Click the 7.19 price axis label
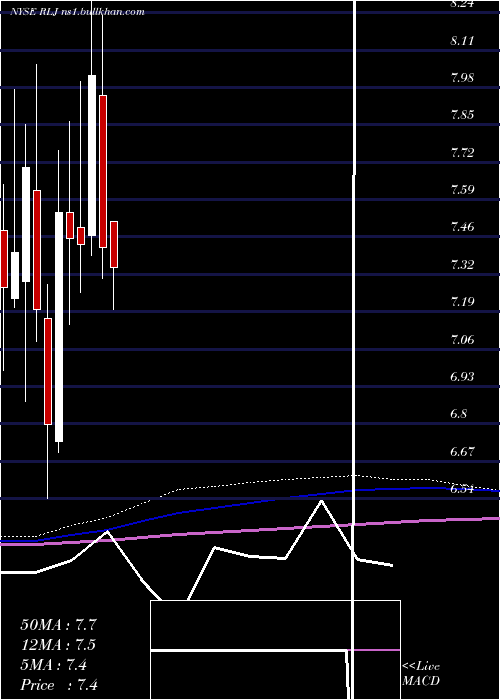This screenshot has height=700, width=500. pos(462,302)
